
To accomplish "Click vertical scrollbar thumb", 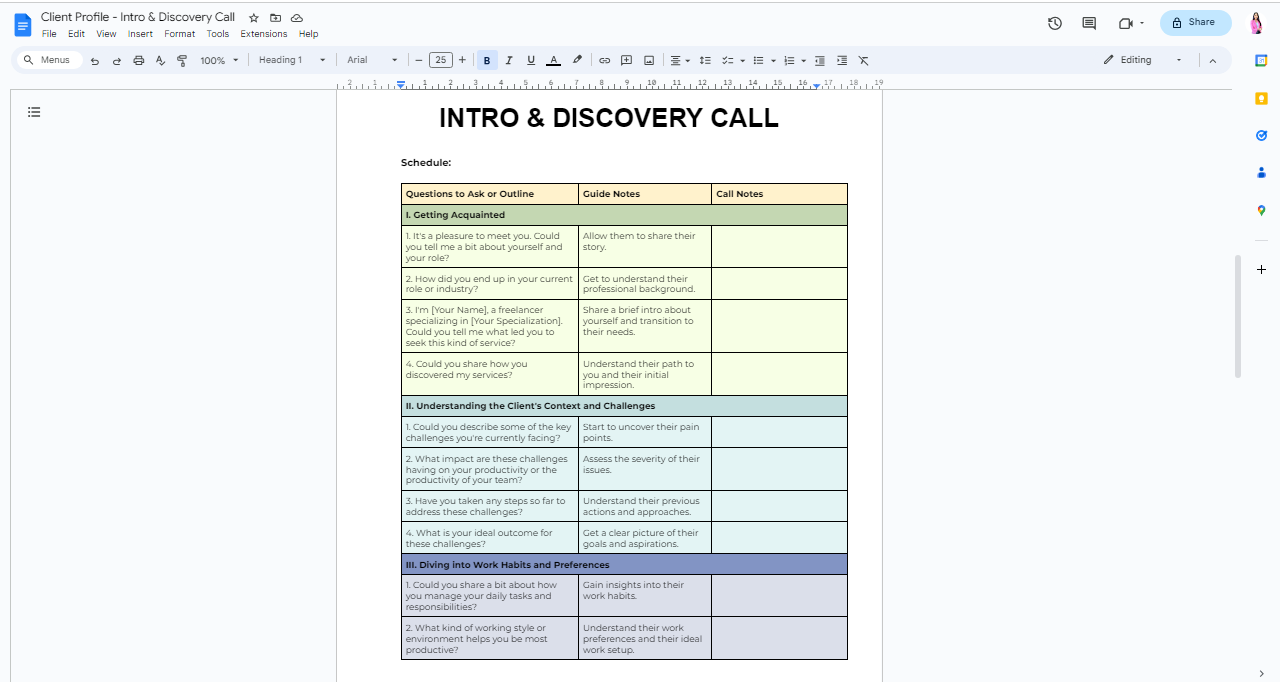I will pos(1238,316).
